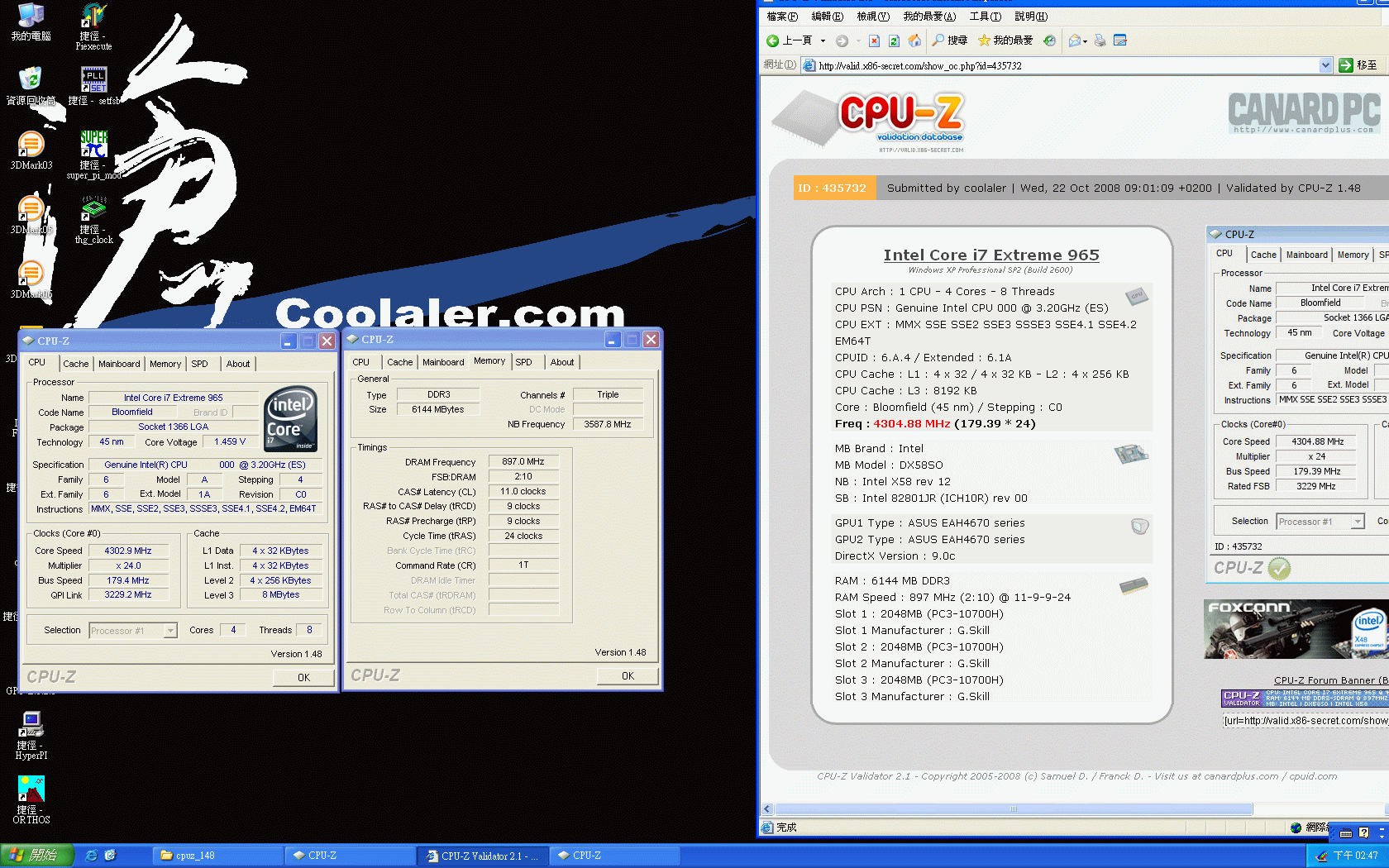Screen dimensions: 1389x868
Task: Click the browser Forward arrow icon
Action: pyautogui.click(x=842, y=41)
